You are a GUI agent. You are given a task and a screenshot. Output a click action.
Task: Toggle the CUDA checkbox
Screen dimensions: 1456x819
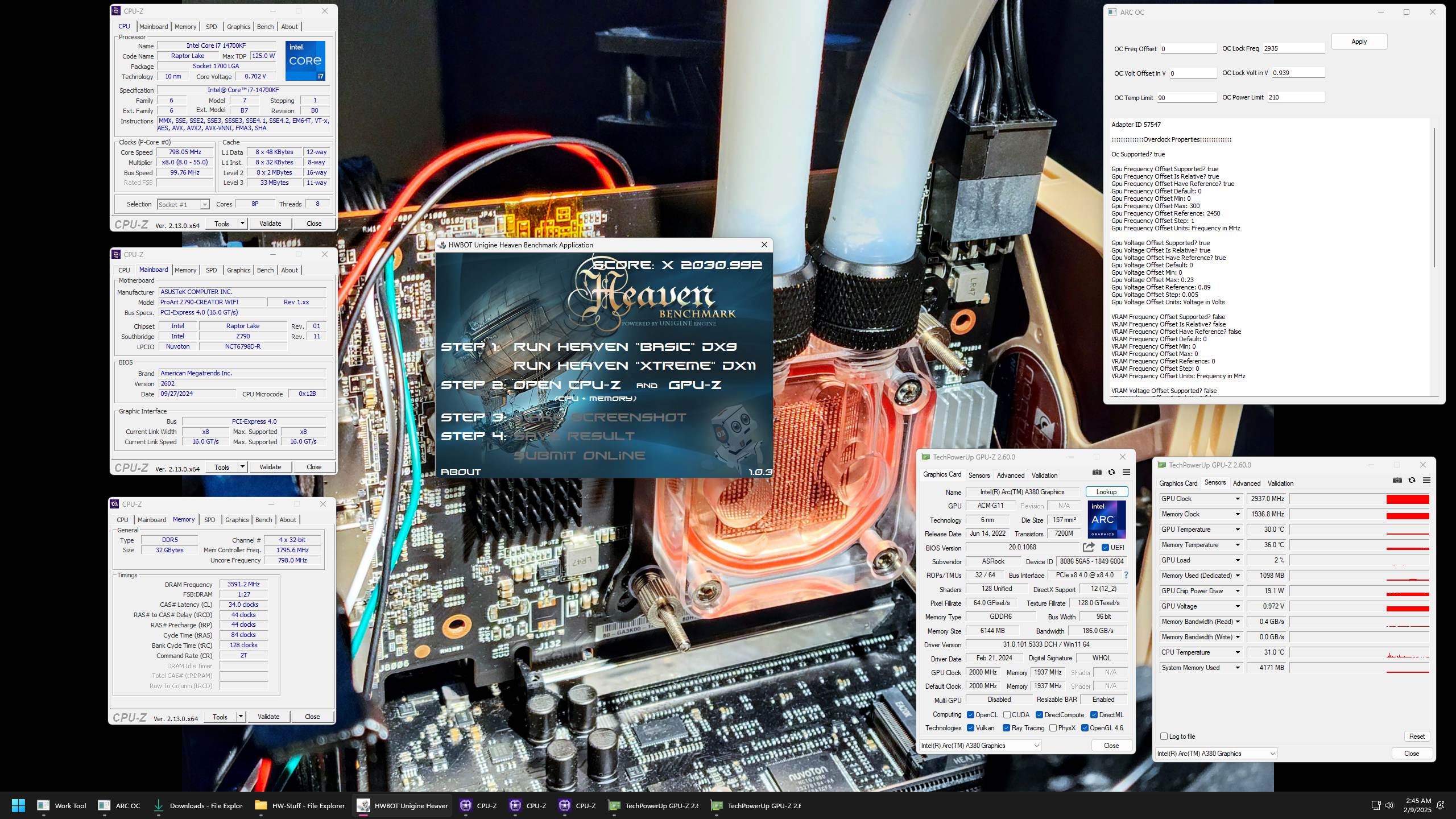(1007, 715)
